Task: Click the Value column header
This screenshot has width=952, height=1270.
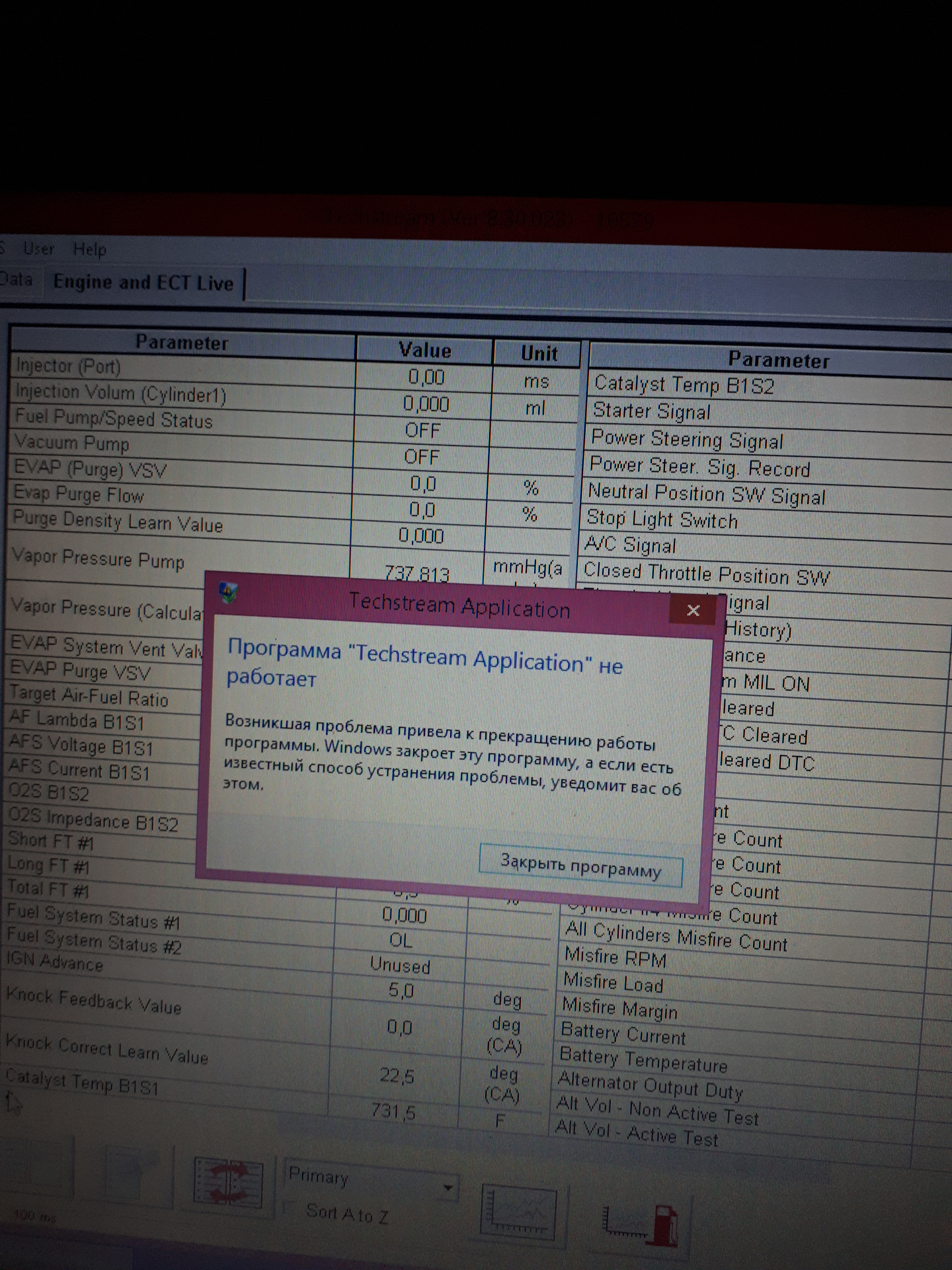Action: pos(424,350)
